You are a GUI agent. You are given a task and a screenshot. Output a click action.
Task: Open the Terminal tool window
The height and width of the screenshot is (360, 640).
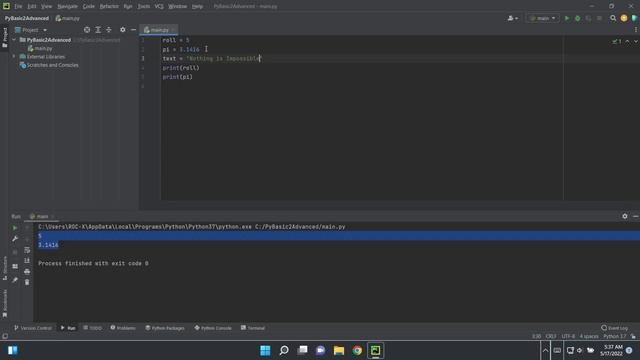253,328
